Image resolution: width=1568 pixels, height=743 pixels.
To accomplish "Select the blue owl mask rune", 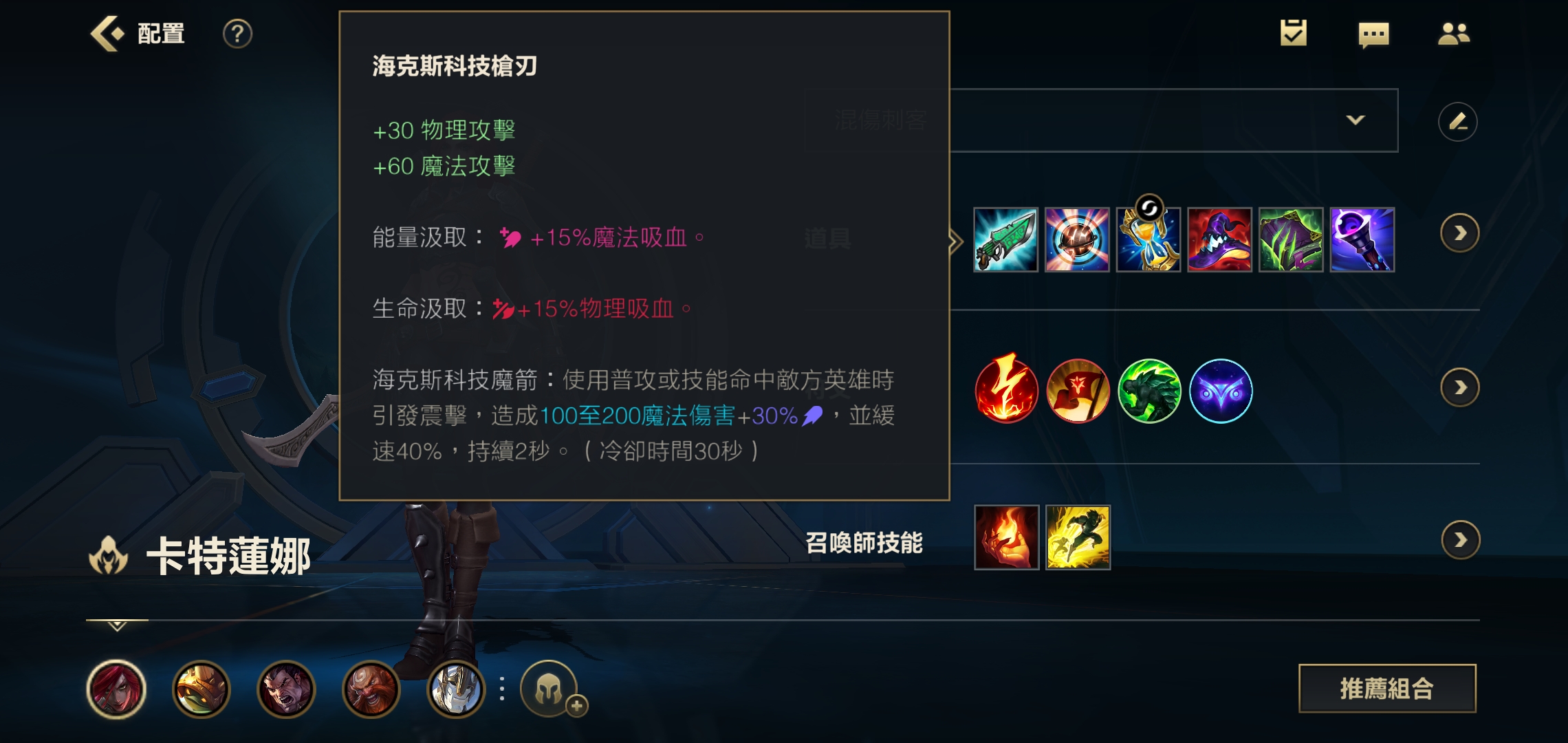I will click(1220, 390).
